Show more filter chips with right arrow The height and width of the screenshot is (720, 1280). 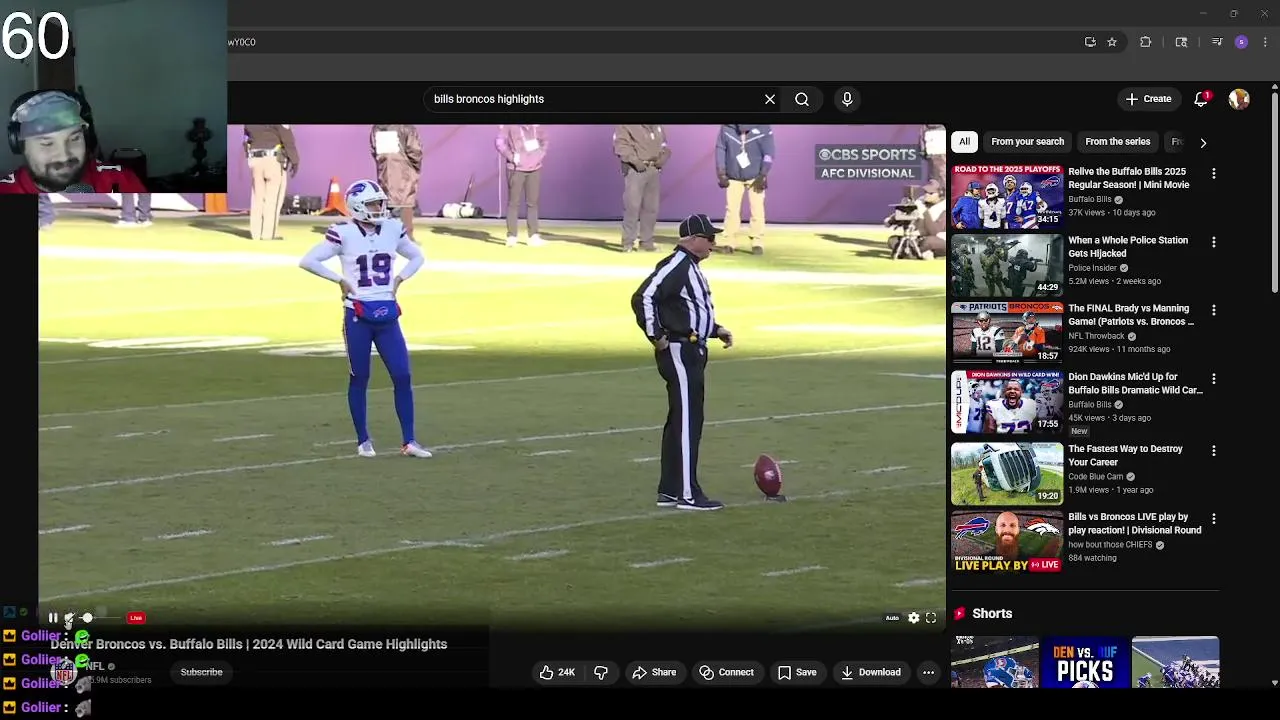[x=1203, y=143]
